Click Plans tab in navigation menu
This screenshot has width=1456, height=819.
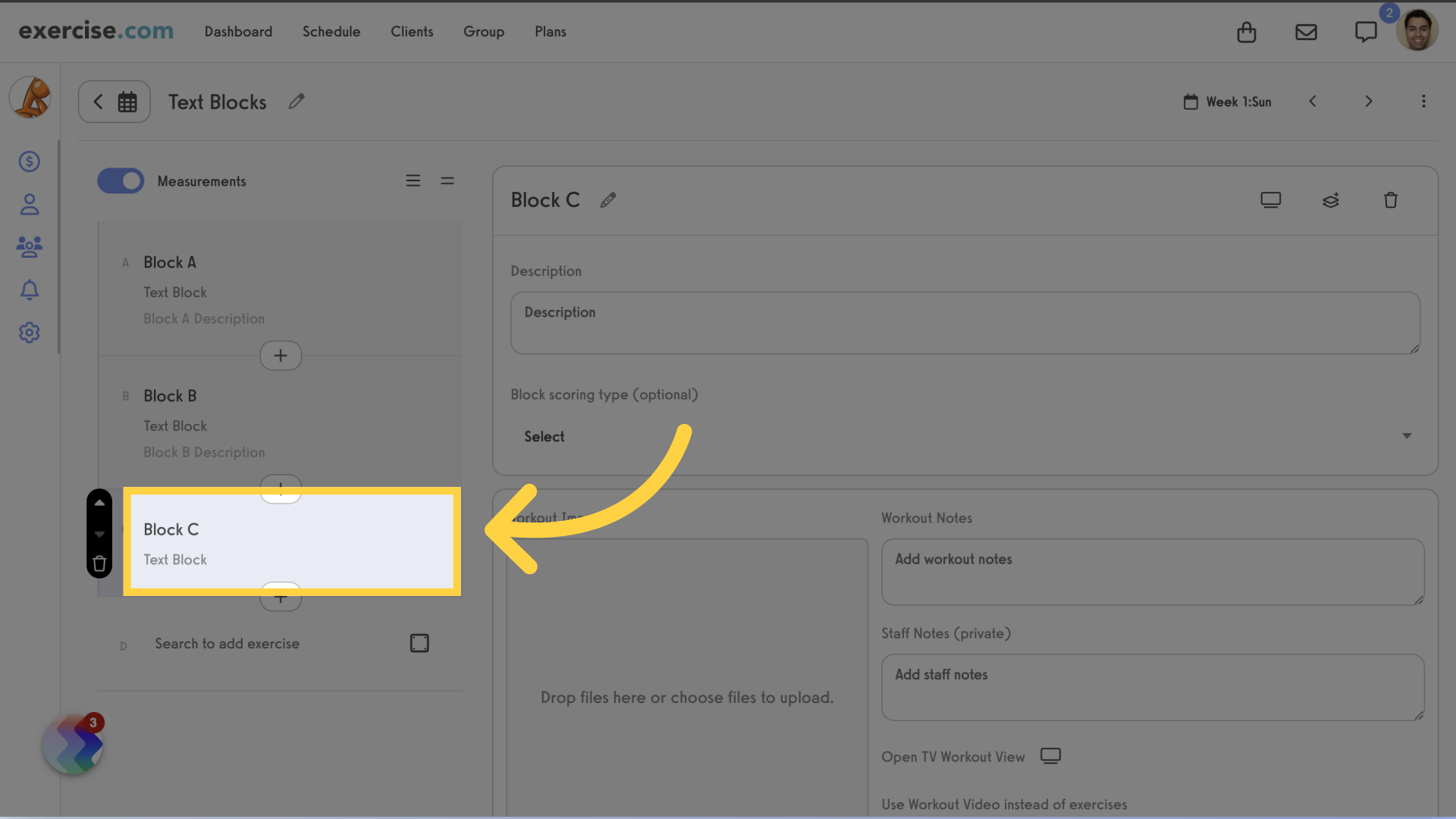point(550,32)
